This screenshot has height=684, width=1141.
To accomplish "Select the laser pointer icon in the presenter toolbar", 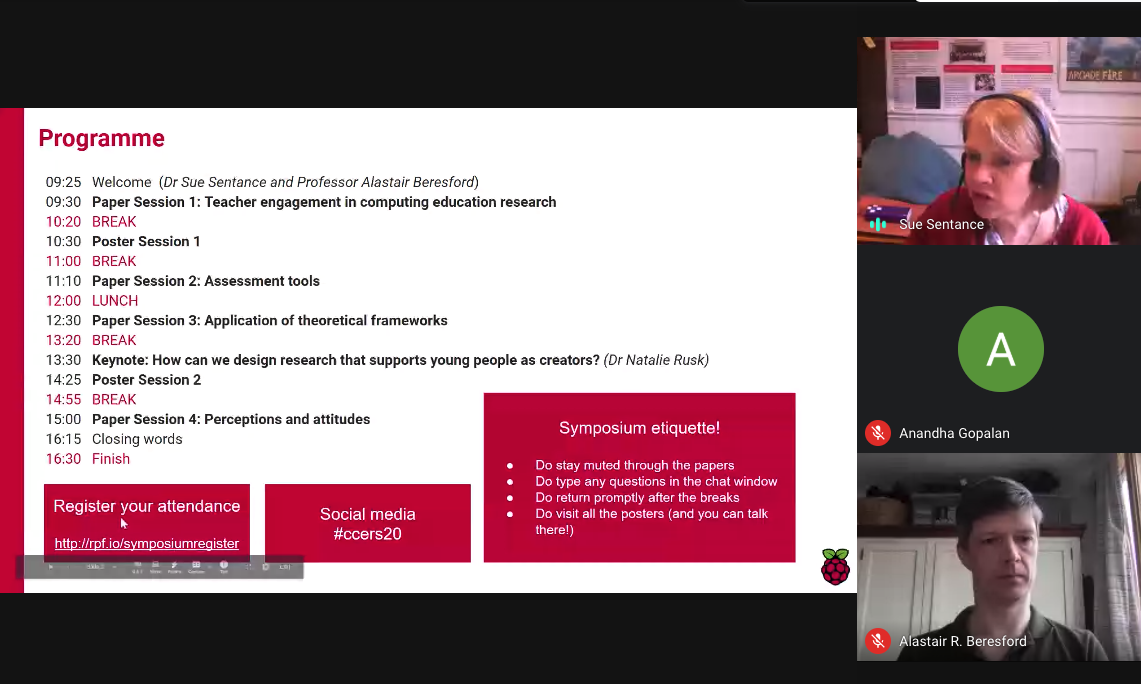I will [x=173, y=566].
